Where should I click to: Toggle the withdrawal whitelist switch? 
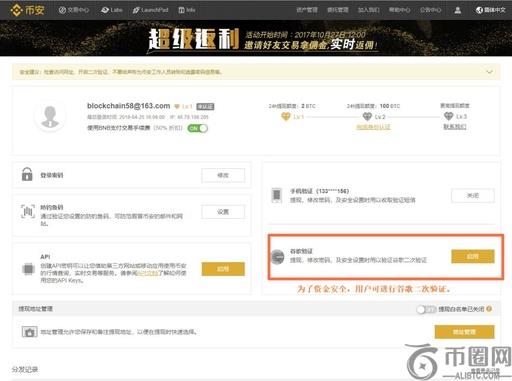426,309
